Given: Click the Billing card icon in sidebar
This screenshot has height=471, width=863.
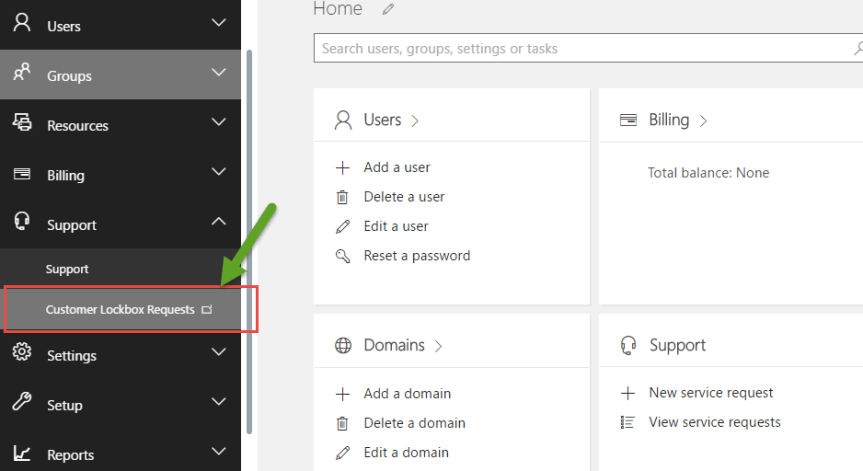Looking at the screenshot, I should [x=22, y=174].
